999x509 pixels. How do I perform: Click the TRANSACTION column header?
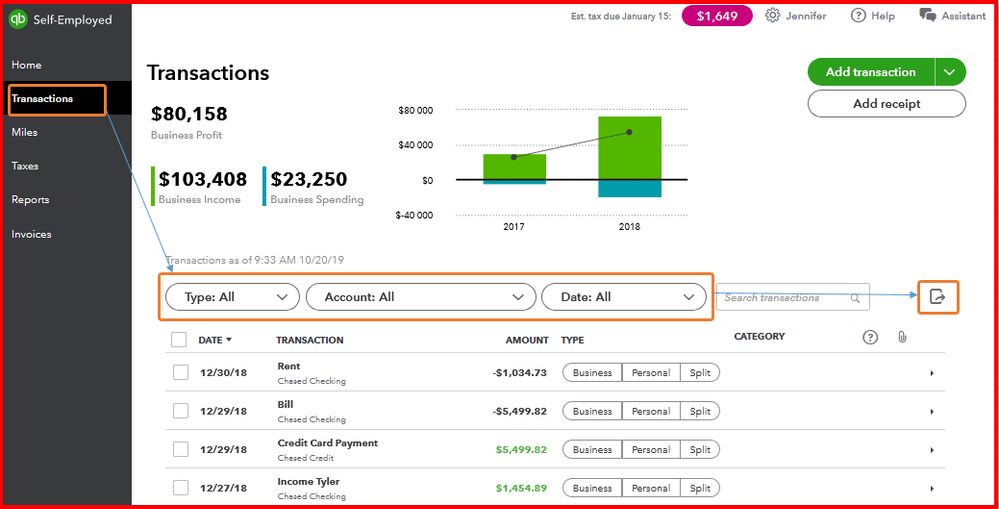coord(310,340)
